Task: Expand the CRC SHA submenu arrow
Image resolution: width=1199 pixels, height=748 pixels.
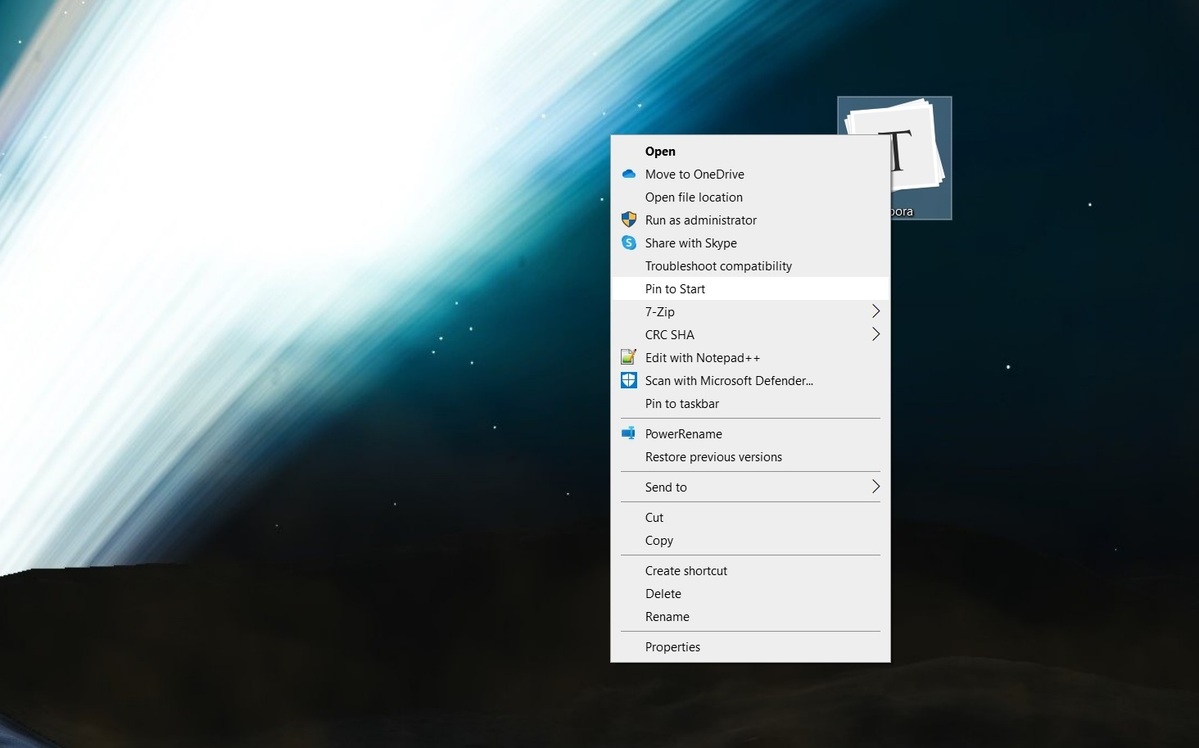Action: pos(875,335)
